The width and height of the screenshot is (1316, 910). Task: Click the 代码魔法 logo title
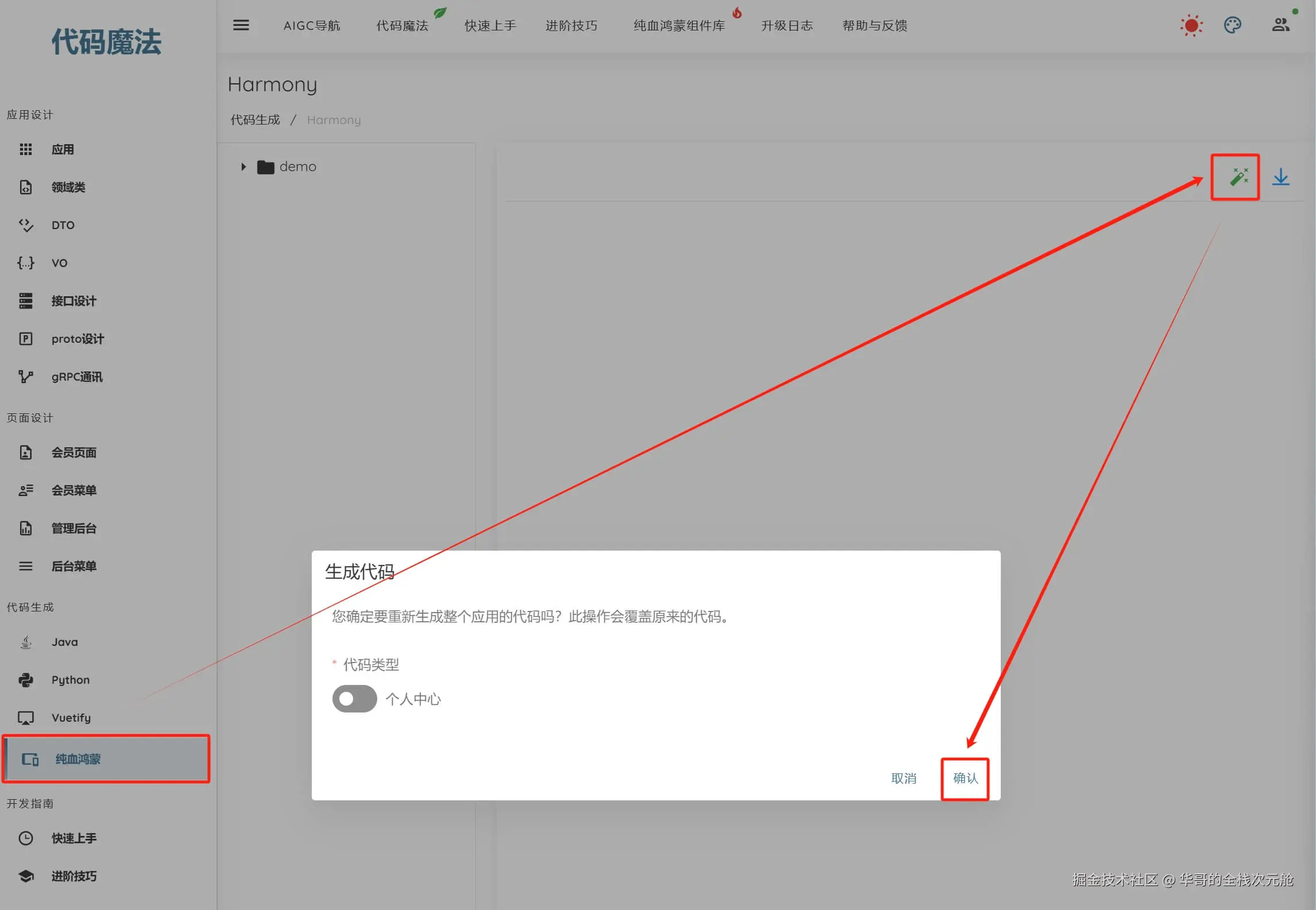tap(107, 42)
